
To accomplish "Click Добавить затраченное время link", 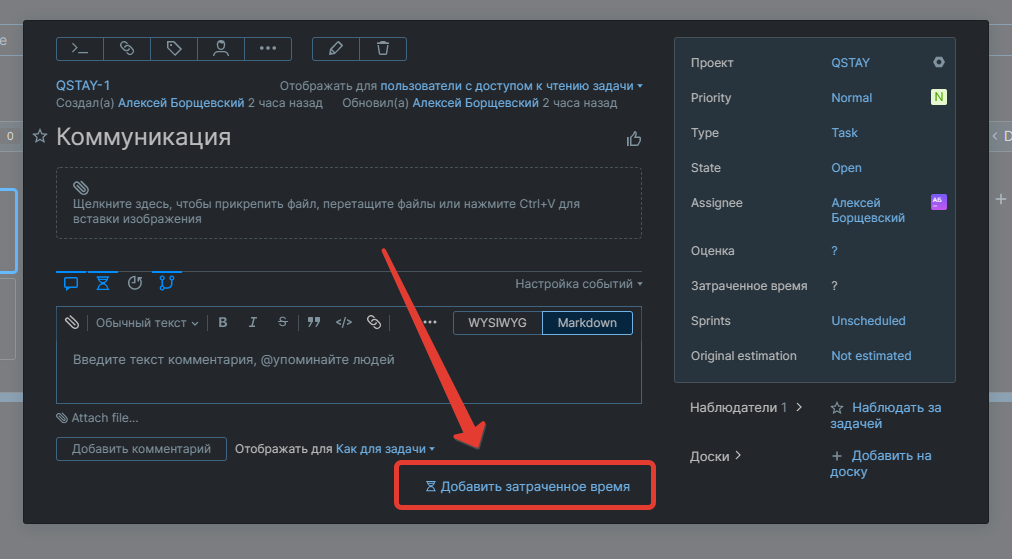I will point(528,486).
